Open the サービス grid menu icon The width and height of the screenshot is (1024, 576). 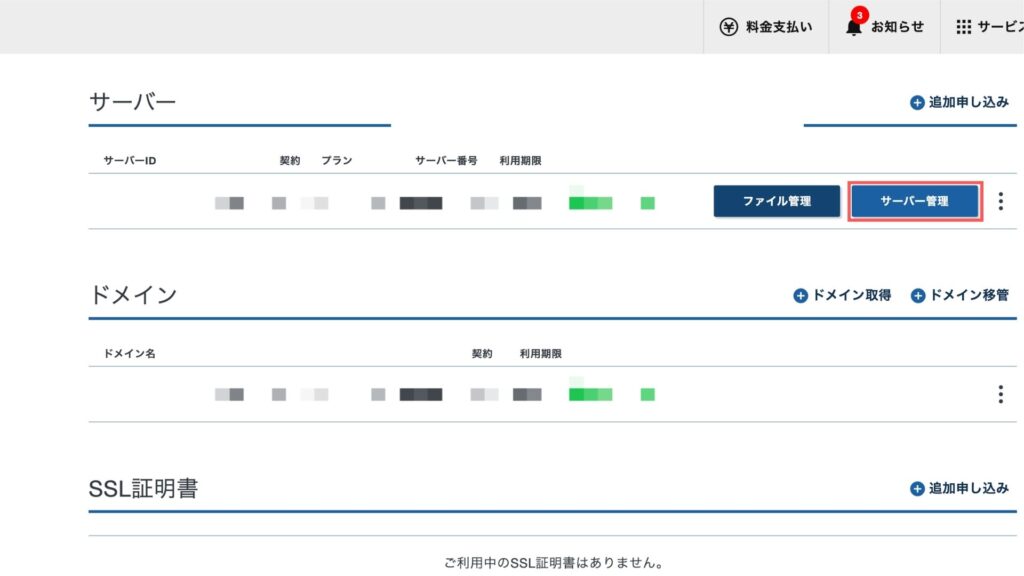963,27
